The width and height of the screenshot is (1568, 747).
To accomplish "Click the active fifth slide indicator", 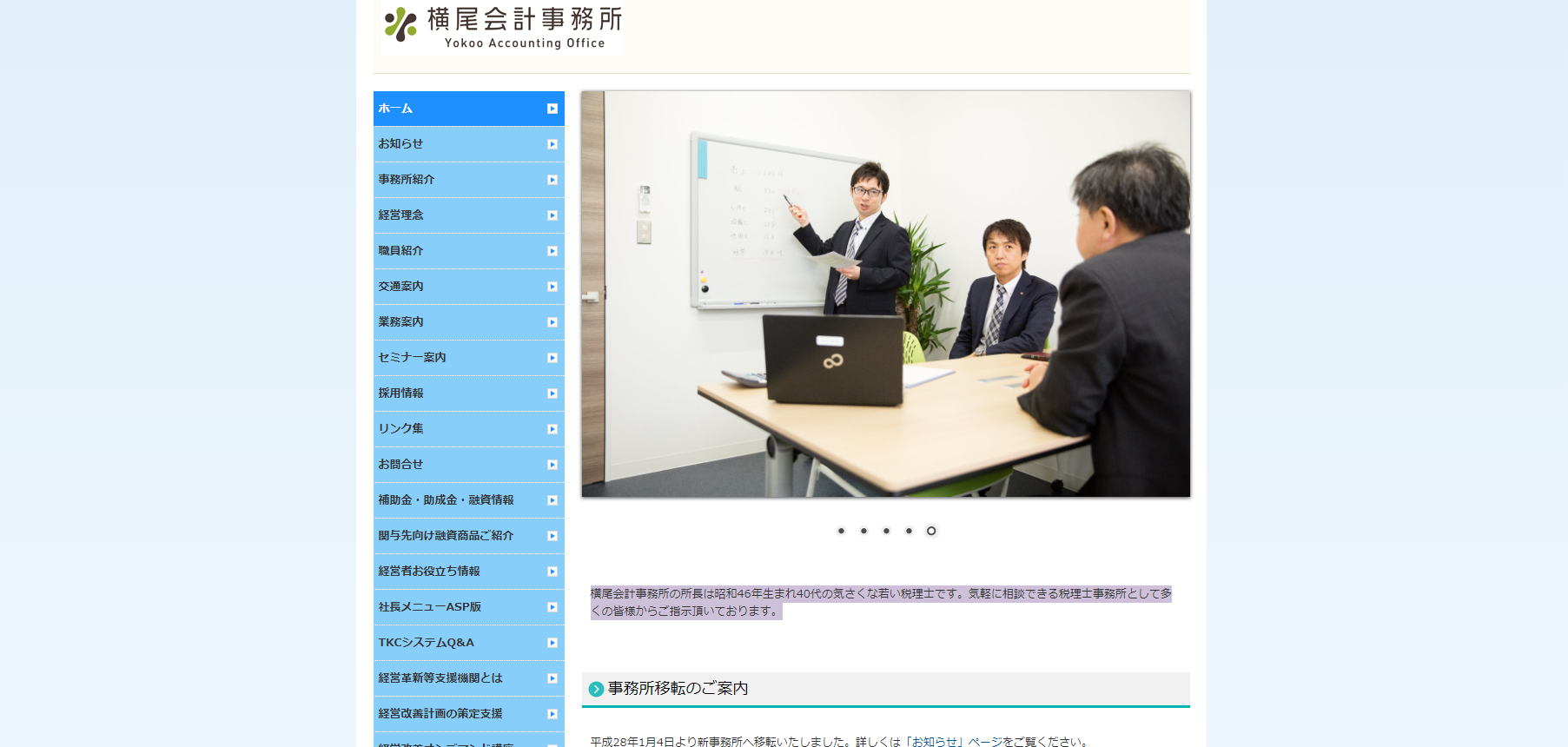I will [x=931, y=531].
